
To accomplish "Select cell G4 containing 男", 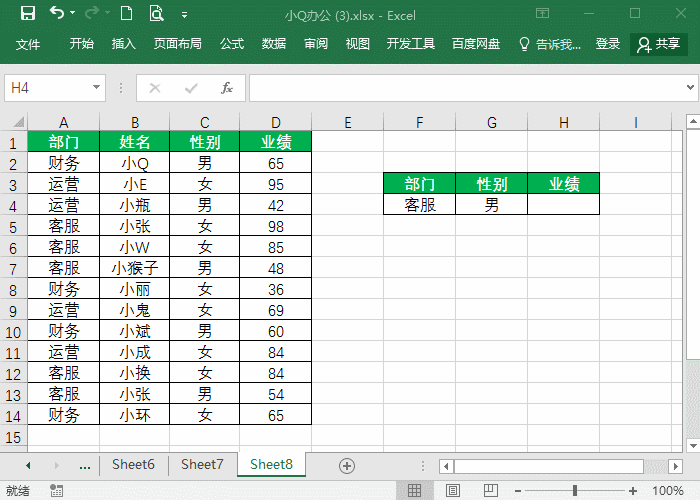I will (491, 205).
